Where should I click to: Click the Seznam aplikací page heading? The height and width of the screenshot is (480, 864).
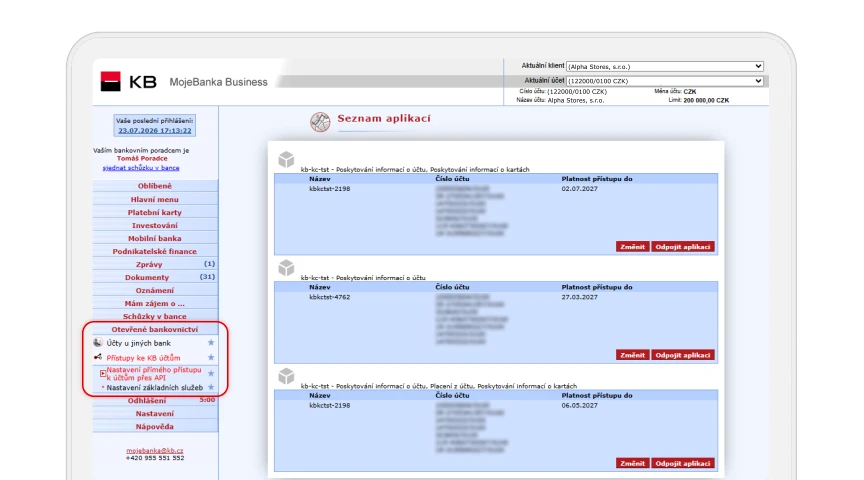(x=384, y=118)
